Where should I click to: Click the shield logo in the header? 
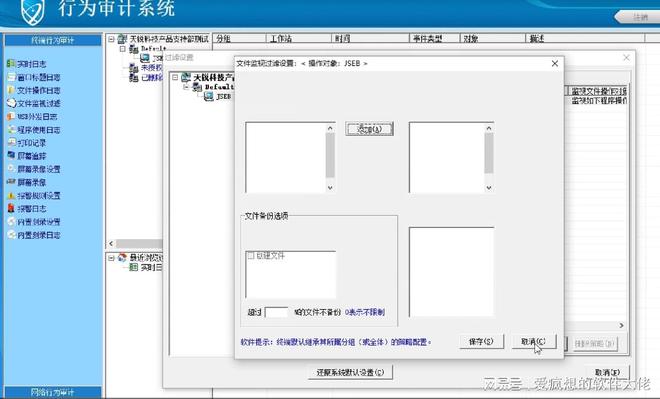coord(32,11)
